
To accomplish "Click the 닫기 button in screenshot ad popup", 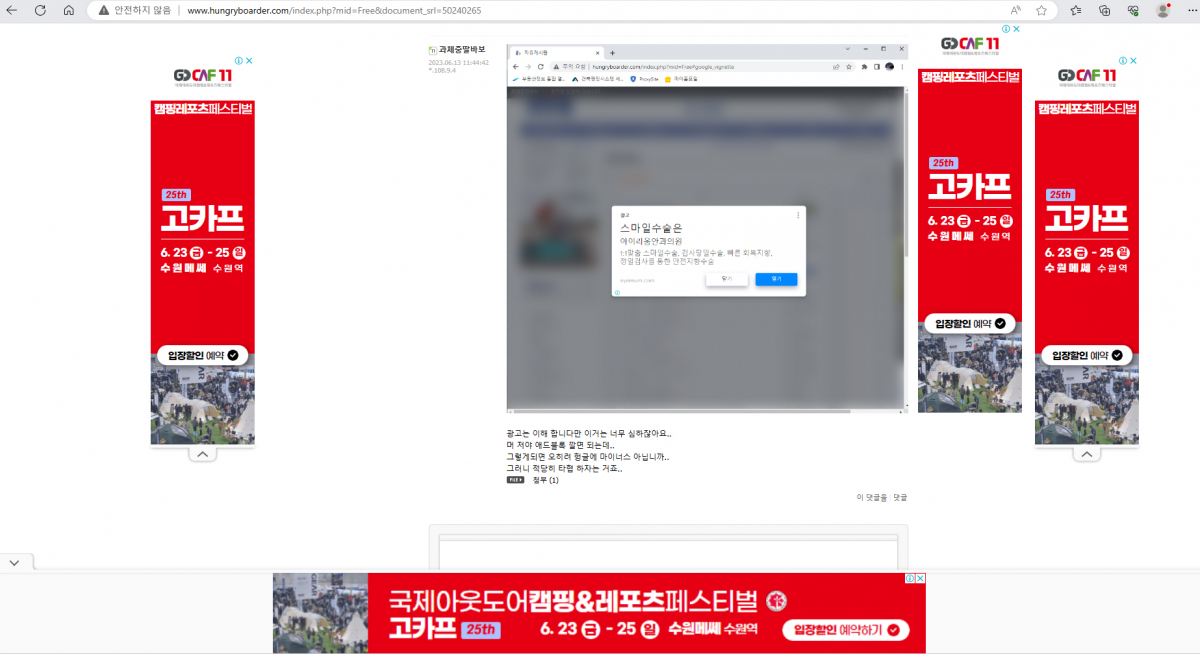I will click(x=726, y=279).
